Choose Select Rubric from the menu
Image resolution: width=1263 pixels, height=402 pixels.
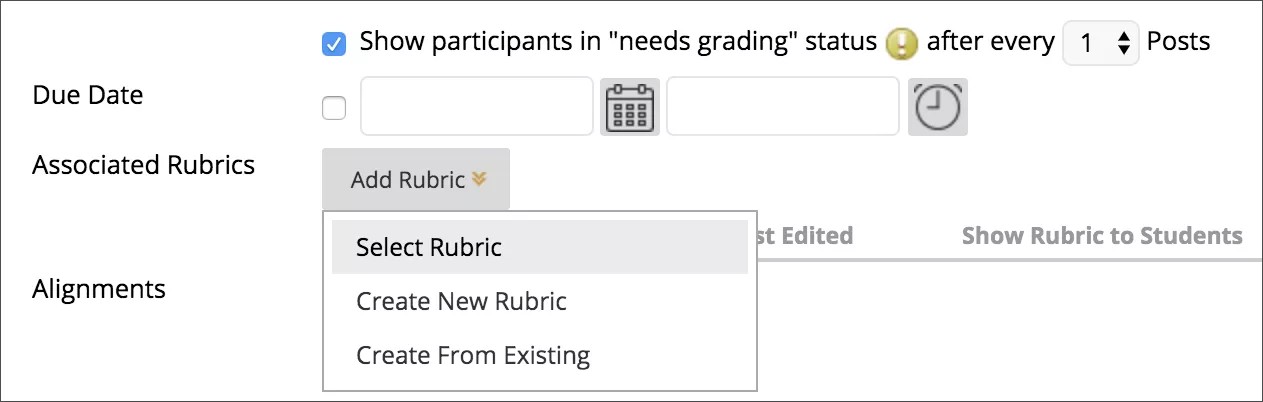tap(429, 247)
